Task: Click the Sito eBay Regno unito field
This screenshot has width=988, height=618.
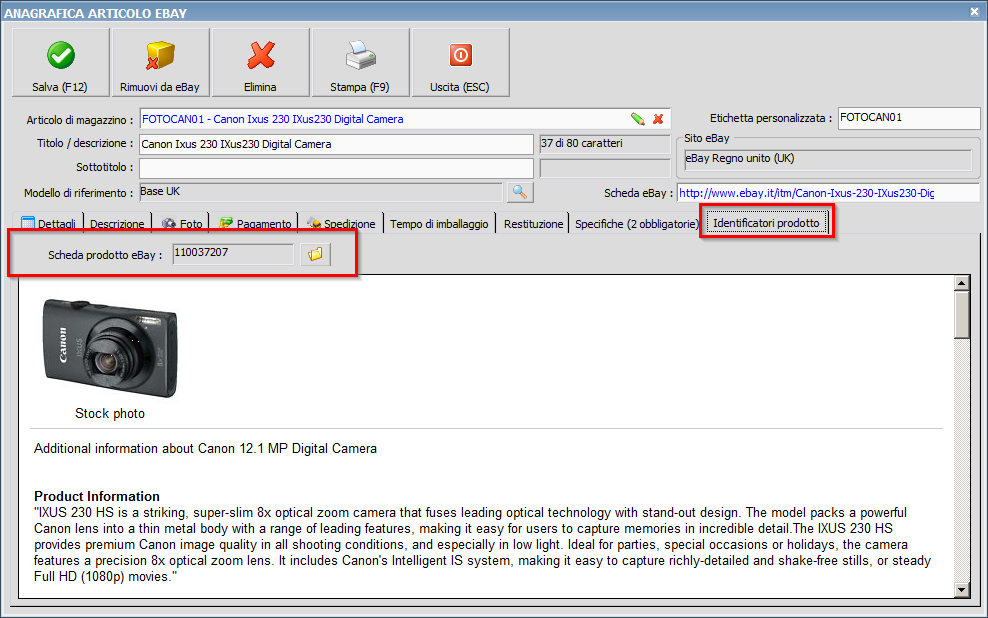Action: [827, 159]
